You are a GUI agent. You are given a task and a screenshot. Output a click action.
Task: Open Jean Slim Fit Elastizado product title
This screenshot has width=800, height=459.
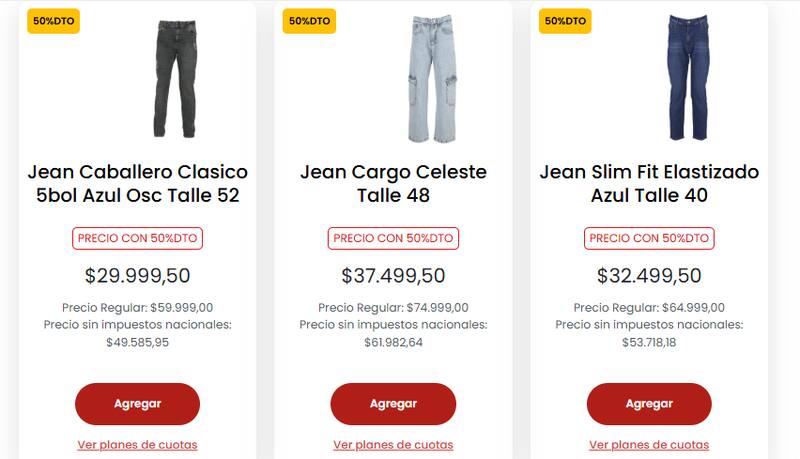(x=649, y=184)
